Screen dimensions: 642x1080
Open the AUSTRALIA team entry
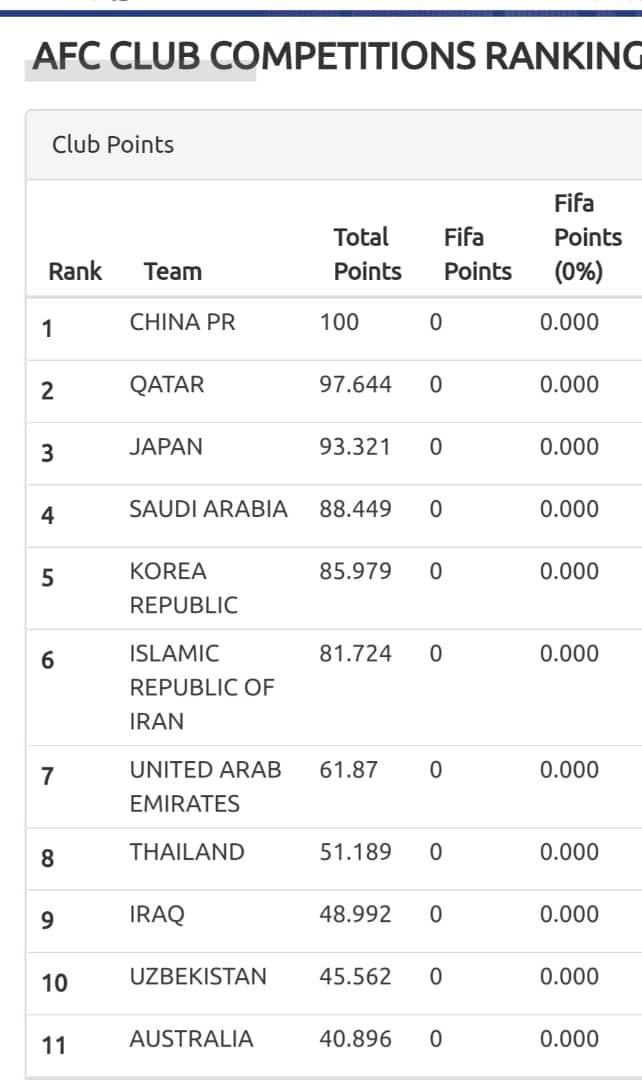[191, 1039]
